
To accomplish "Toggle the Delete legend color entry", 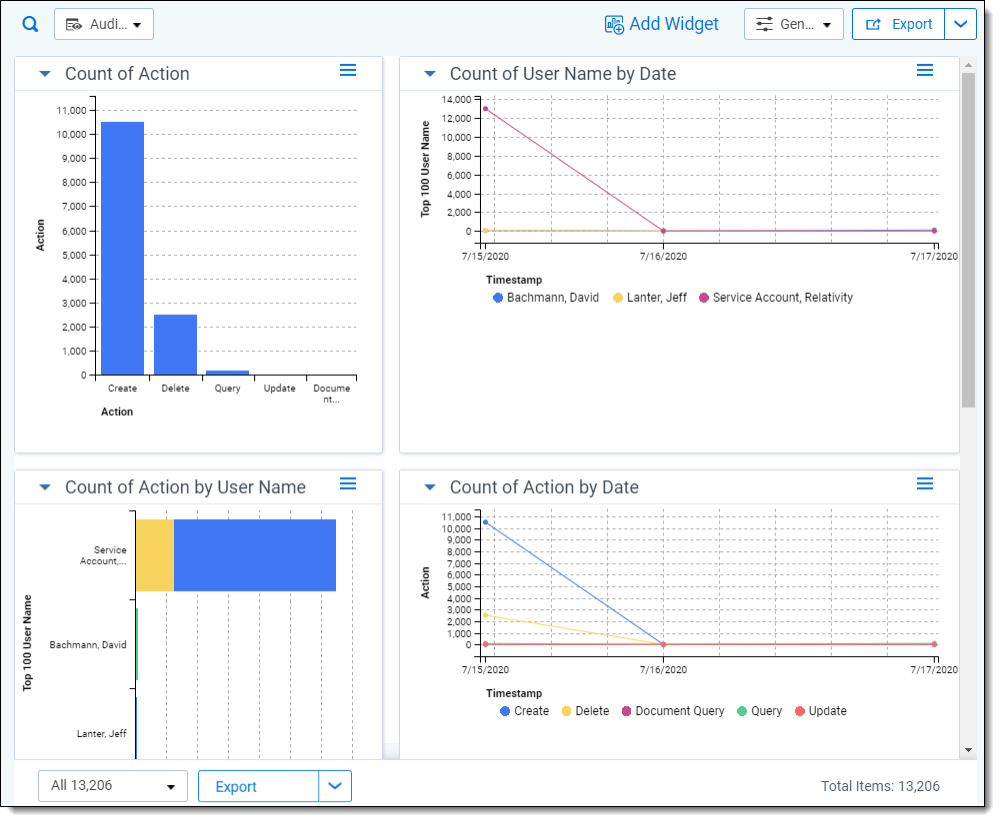I will click(x=585, y=711).
